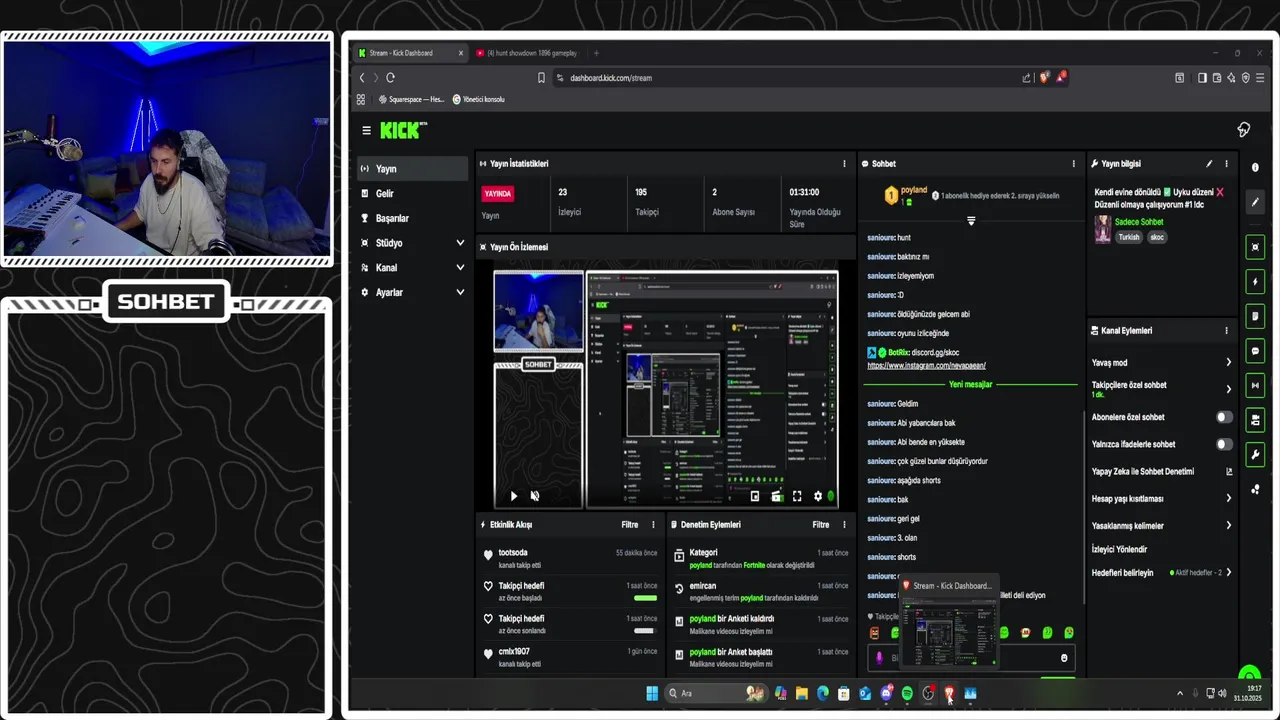
Task: Click the wrench icon in the right sidebar
Action: click(1256, 455)
